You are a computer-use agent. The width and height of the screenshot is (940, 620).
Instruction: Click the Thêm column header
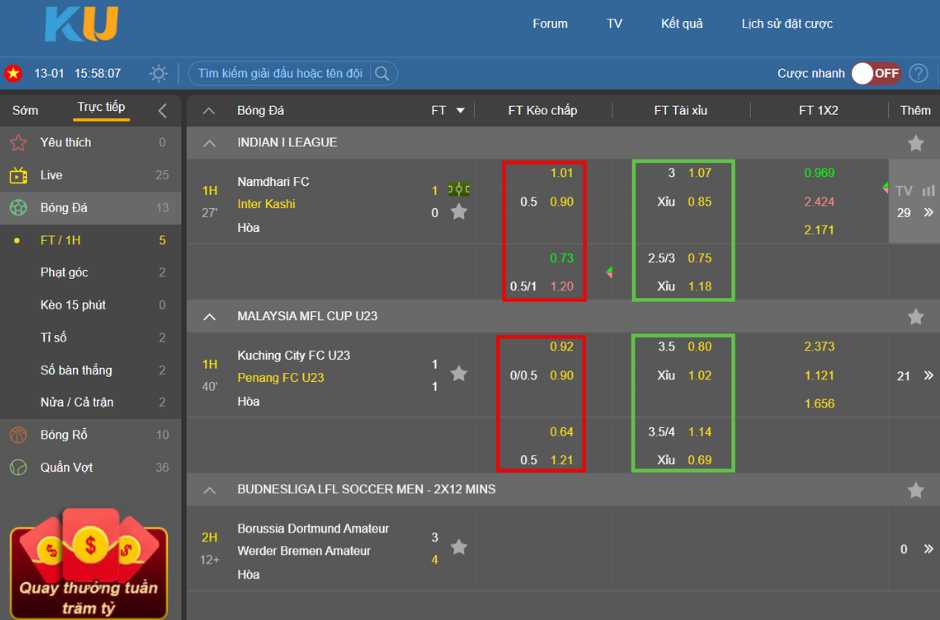coord(915,110)
